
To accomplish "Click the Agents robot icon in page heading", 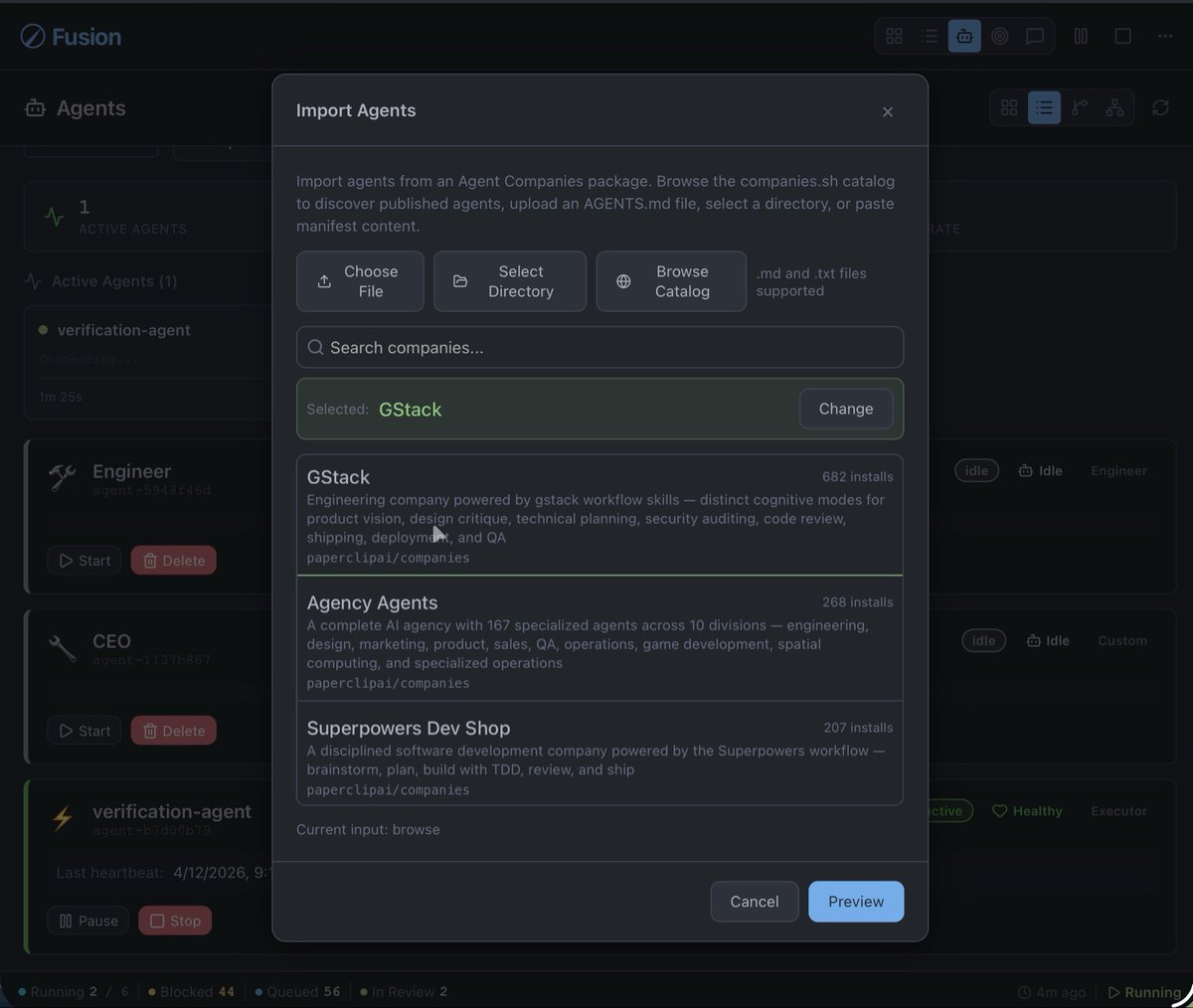I will 35,108.
